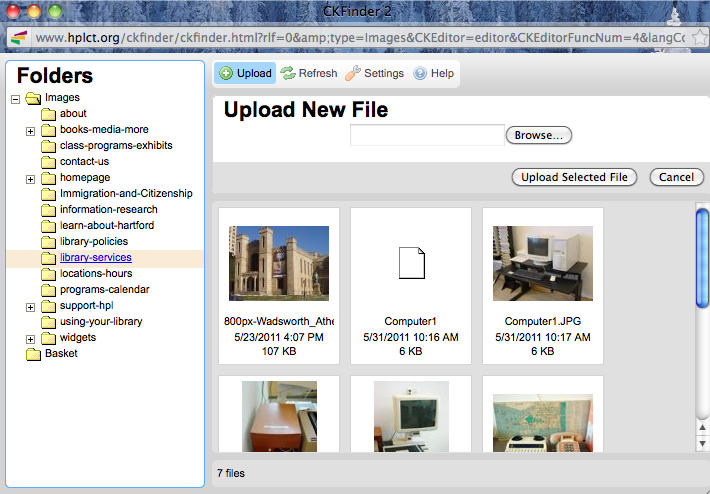Select the map with telephone thumbnail
Viewport: 710px width, 494px height.
pyautogui.click(x=543, y=423)
